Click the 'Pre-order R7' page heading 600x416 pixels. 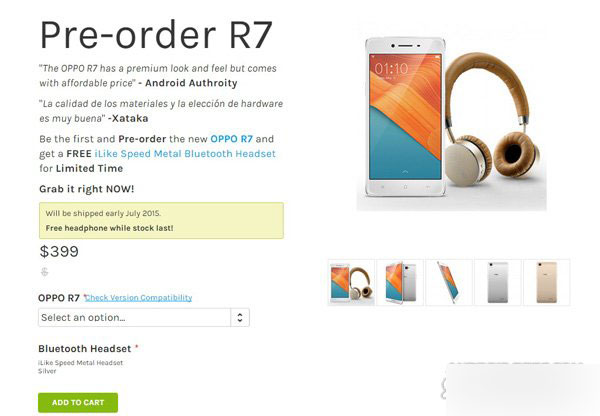coord(156,35)
